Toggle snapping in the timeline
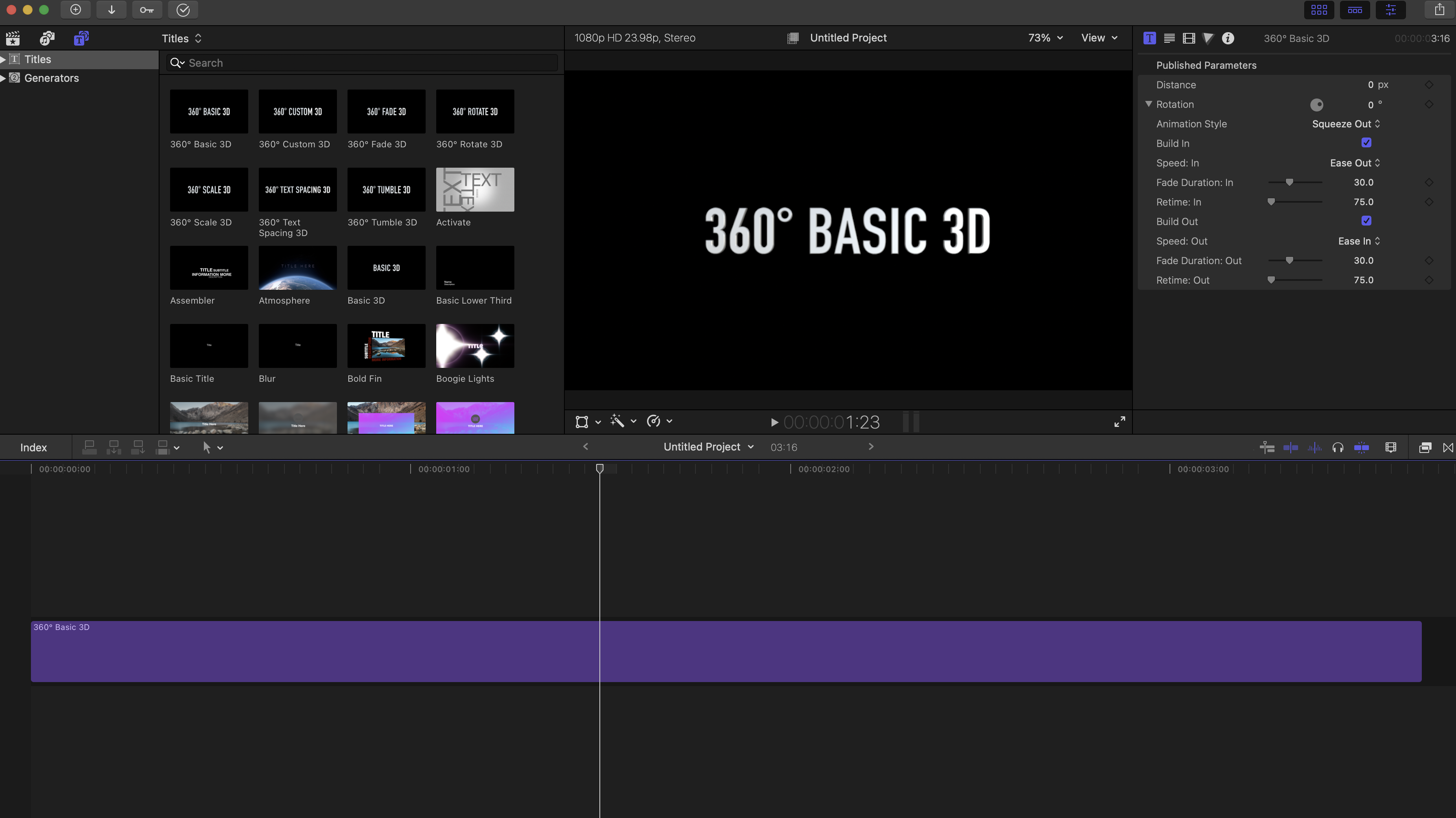Image resolution: width=1456 pixels, height=818 pixels. pos(1362,448)
